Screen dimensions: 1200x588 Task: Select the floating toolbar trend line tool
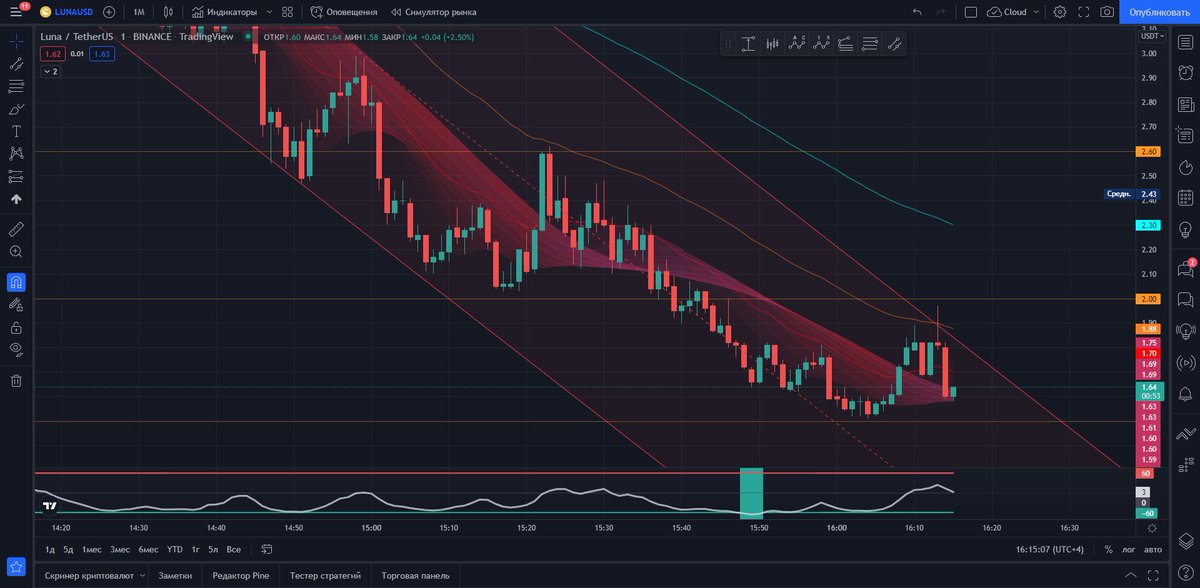895,43
